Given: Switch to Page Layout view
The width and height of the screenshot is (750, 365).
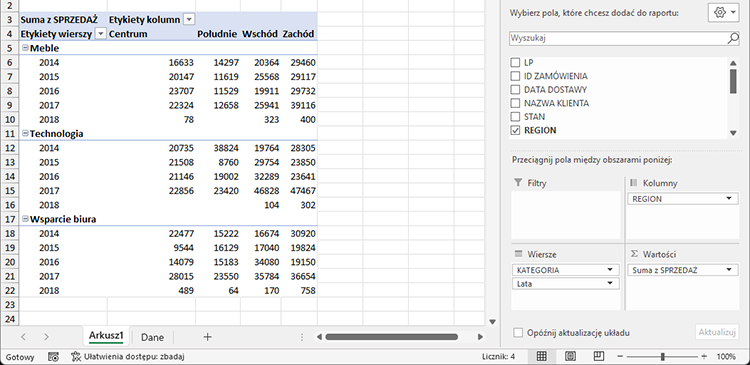Looking at the screenshot, I should pos(570,356).
